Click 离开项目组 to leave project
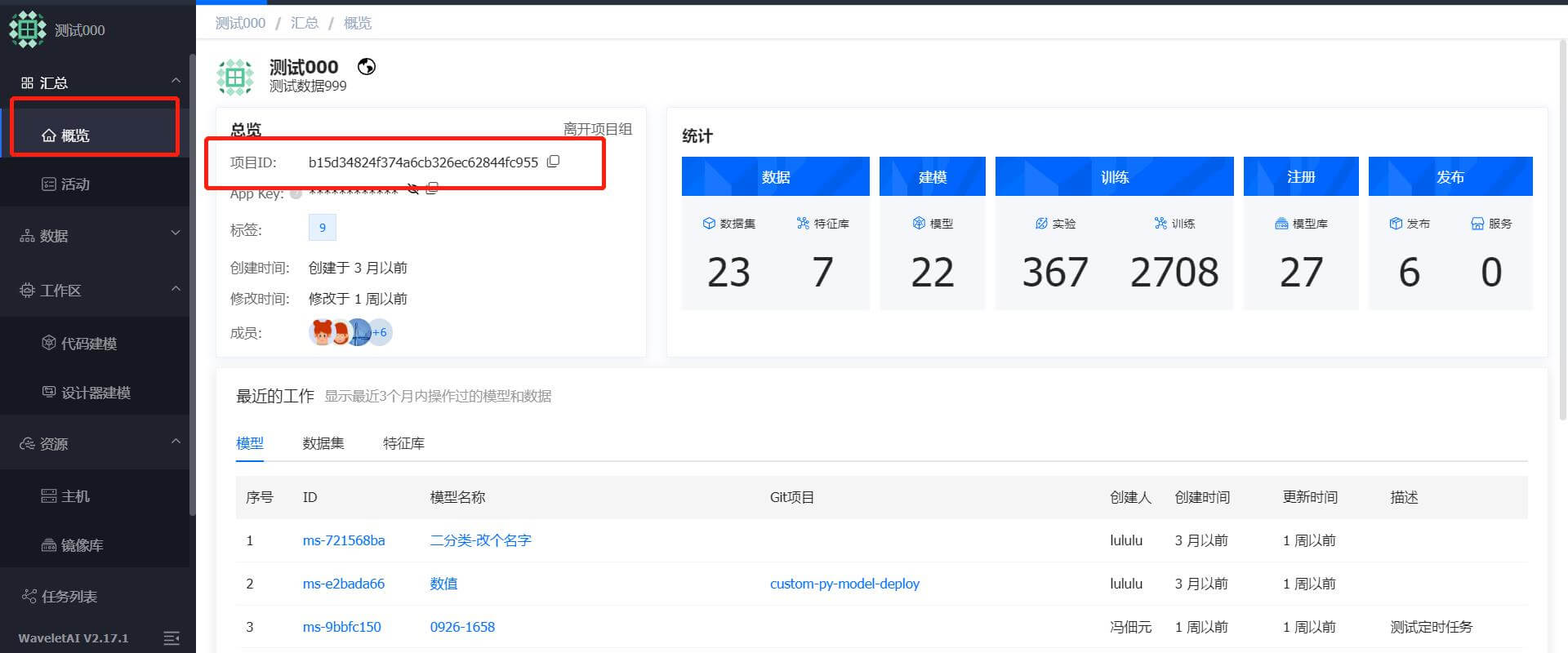 point(598,129)
